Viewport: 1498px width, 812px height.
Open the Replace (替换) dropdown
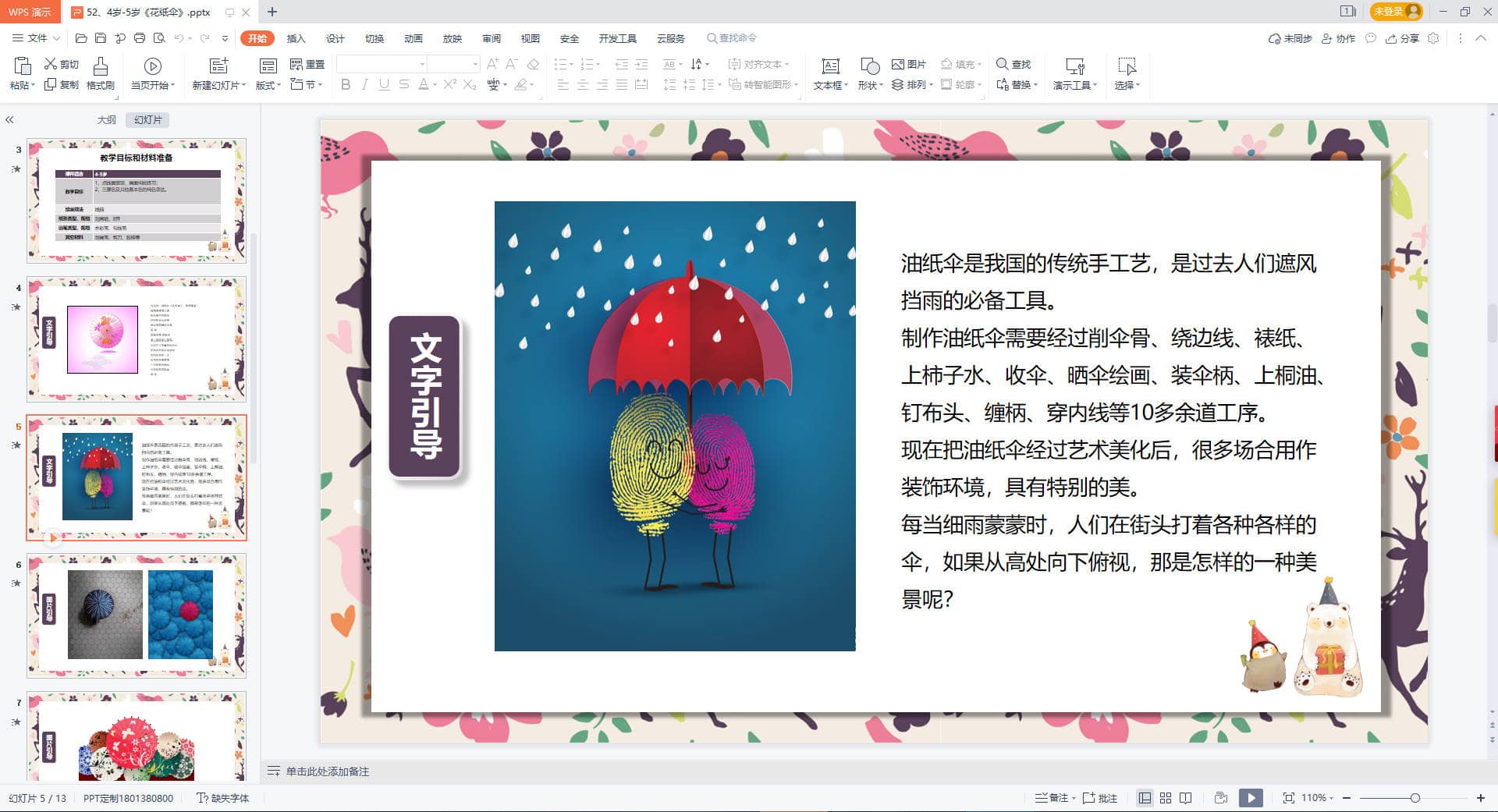tap(1017, 84)
